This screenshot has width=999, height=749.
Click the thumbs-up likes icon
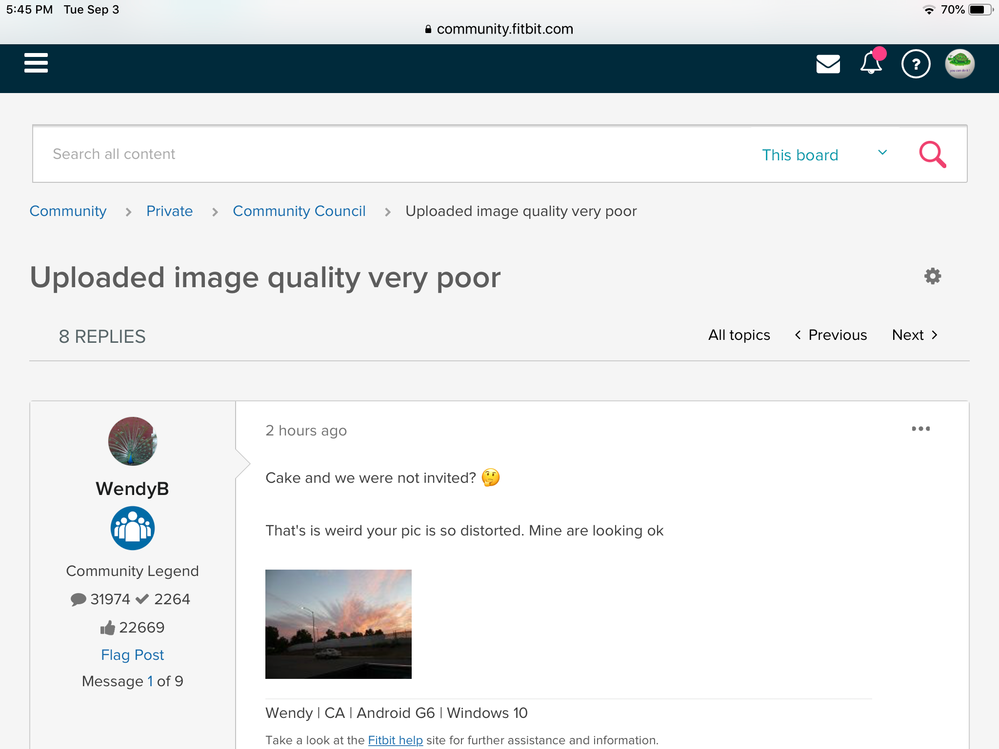107,628
